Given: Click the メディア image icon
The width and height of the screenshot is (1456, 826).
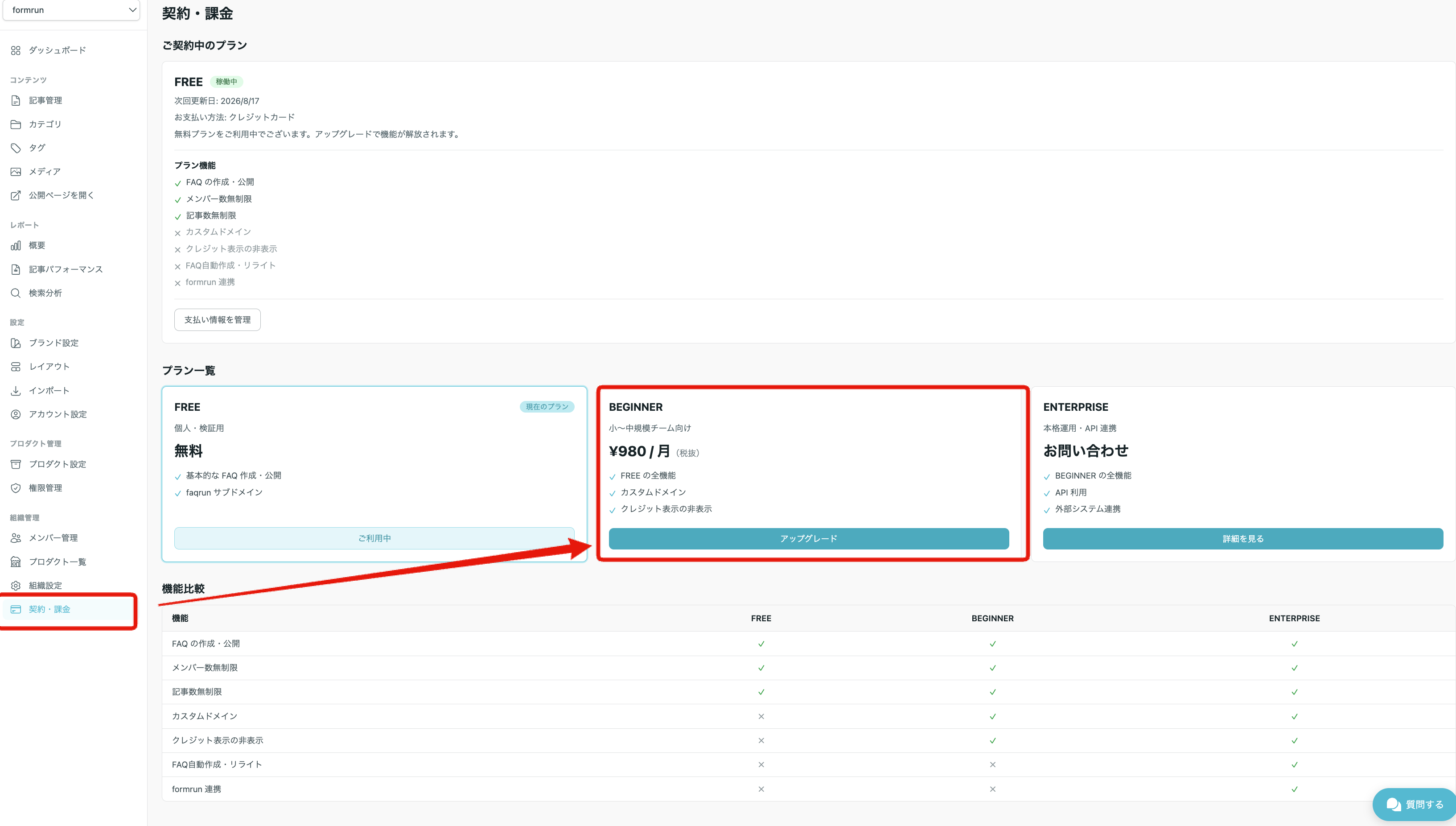Looking at the screenshot, I should point(16,172).
